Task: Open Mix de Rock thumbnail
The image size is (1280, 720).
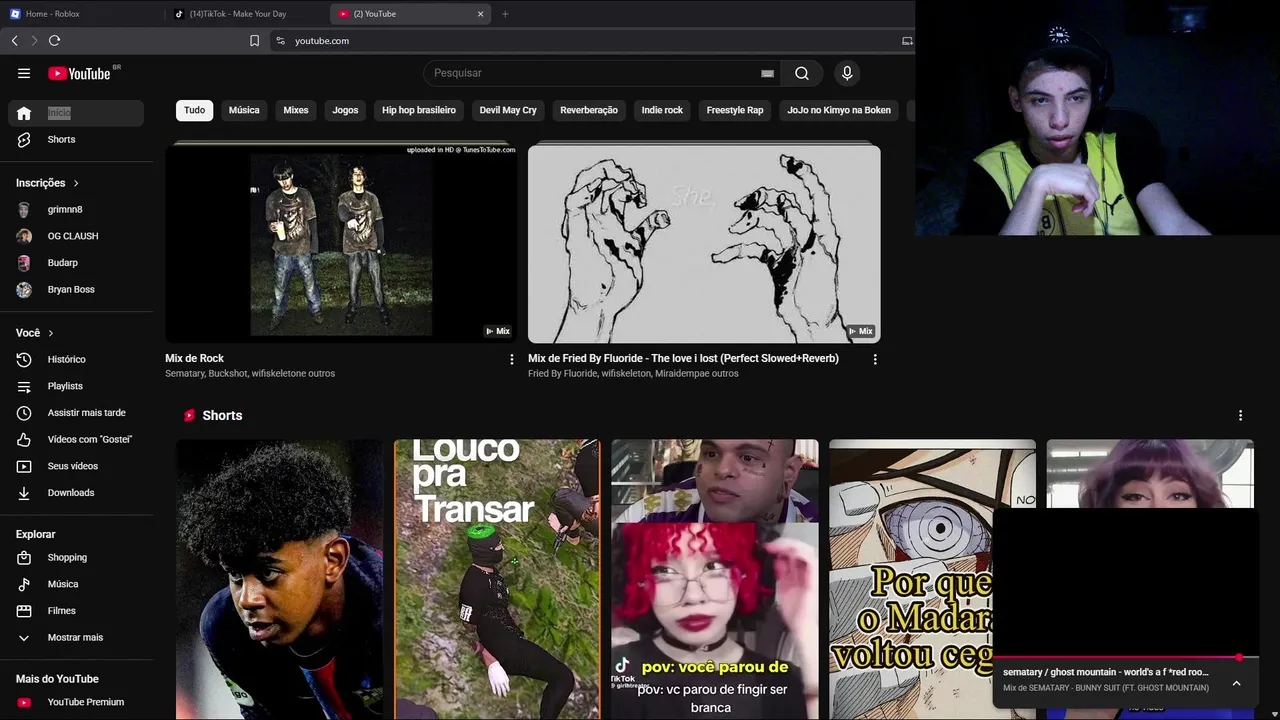Action: (341, 244)
